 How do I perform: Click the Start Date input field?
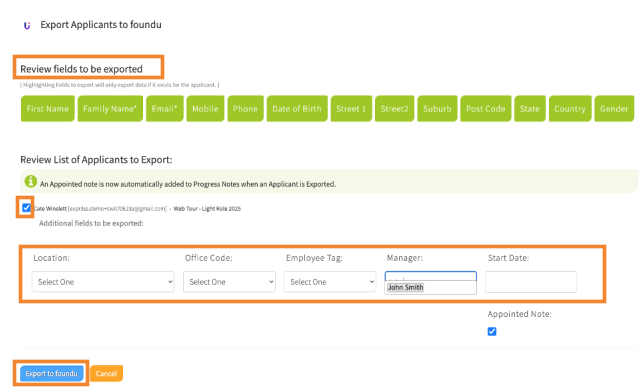pyautogui.click(x=531, y=282)
